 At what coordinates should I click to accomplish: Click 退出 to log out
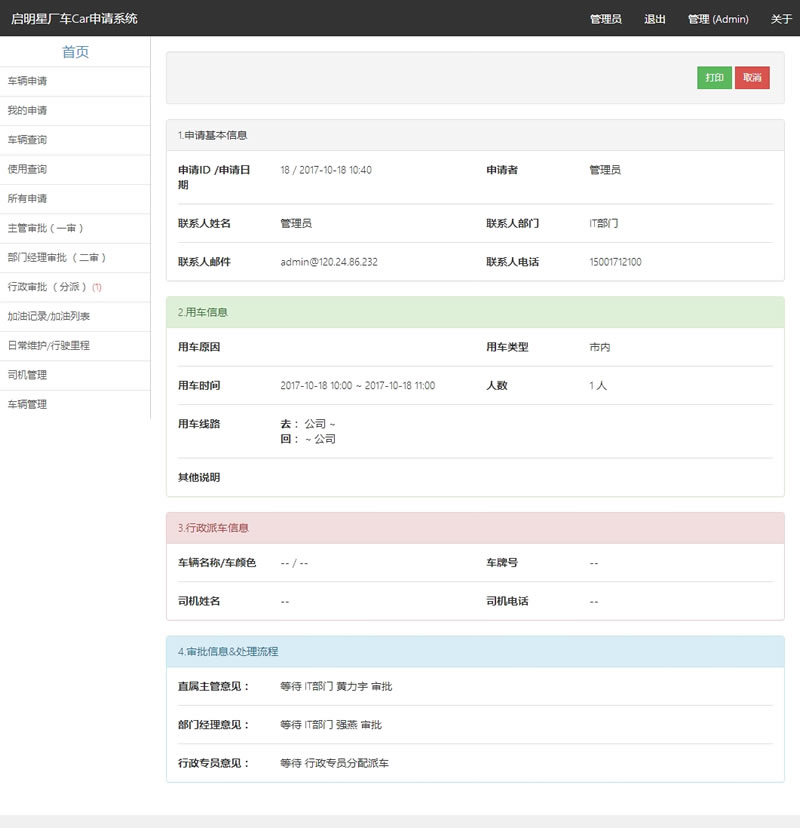pos(655,19)
